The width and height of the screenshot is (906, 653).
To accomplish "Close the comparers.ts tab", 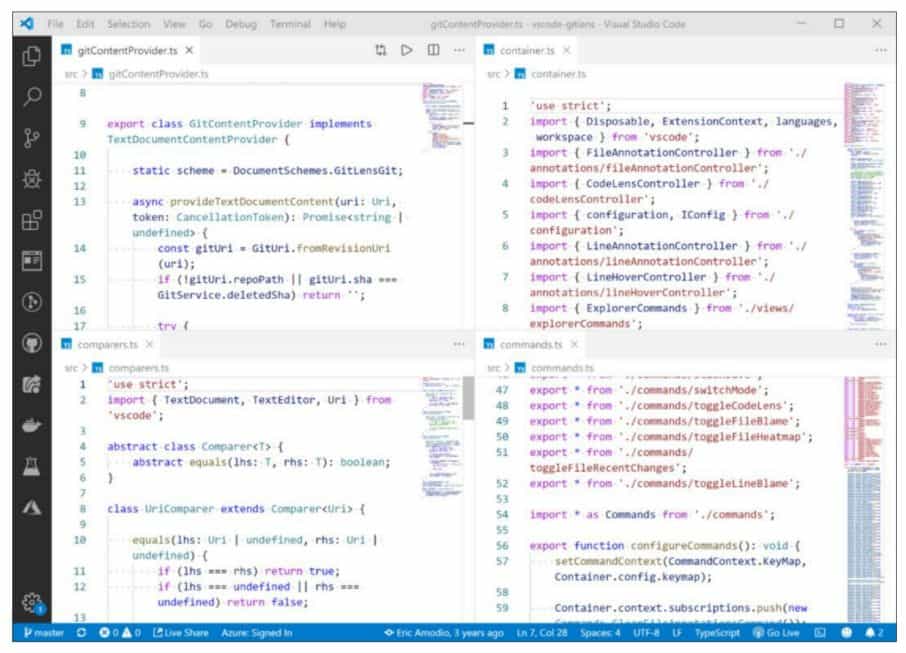I will tap(149, 344).
